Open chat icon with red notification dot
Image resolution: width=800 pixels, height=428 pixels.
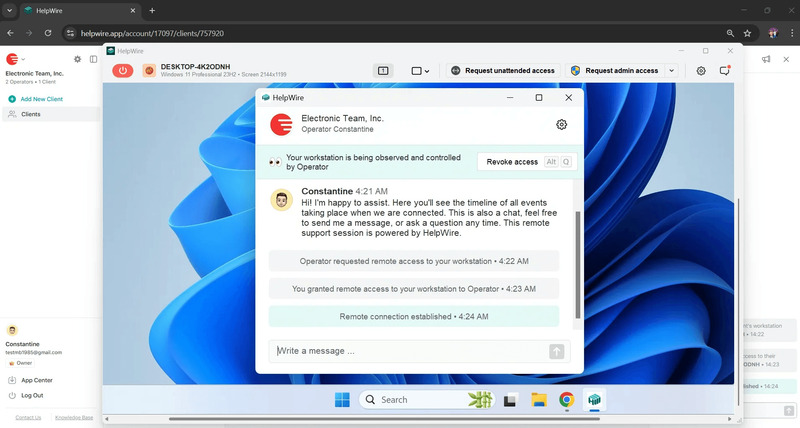724,70
